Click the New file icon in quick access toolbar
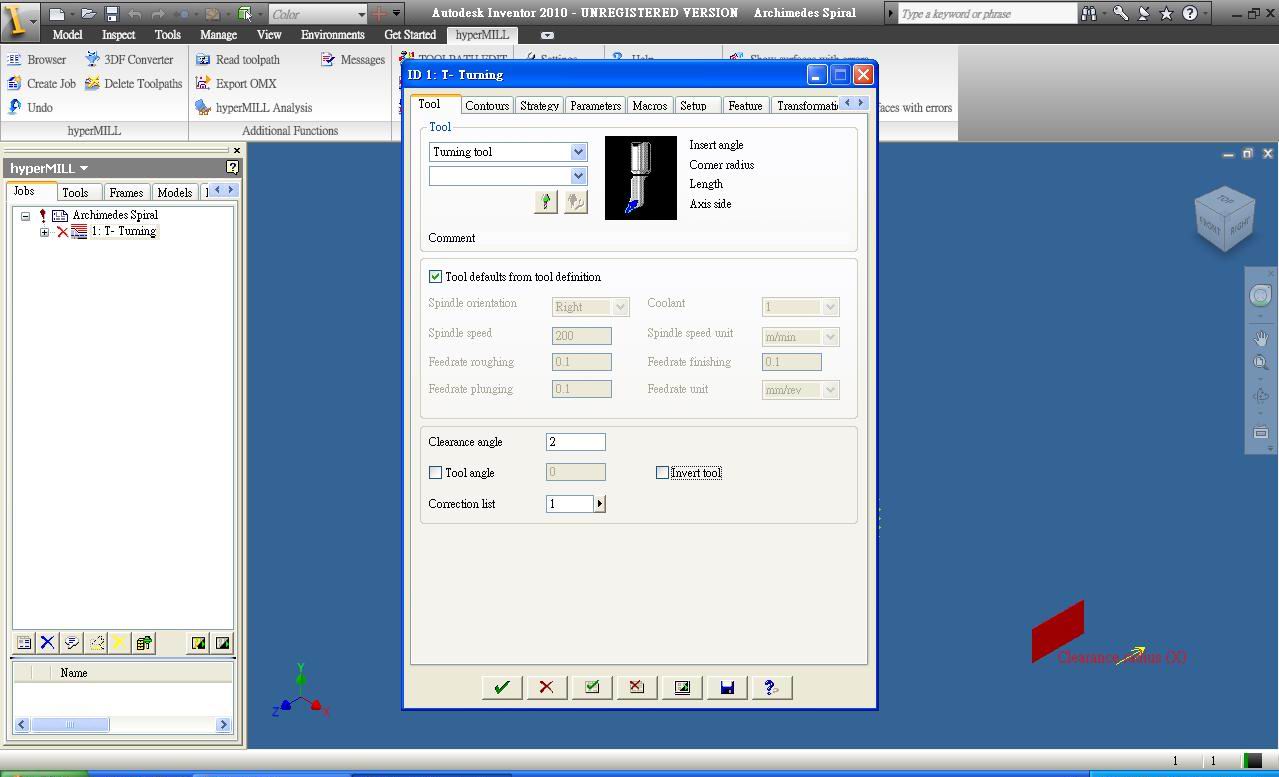The image size is (1279, 777). (58, 14)
